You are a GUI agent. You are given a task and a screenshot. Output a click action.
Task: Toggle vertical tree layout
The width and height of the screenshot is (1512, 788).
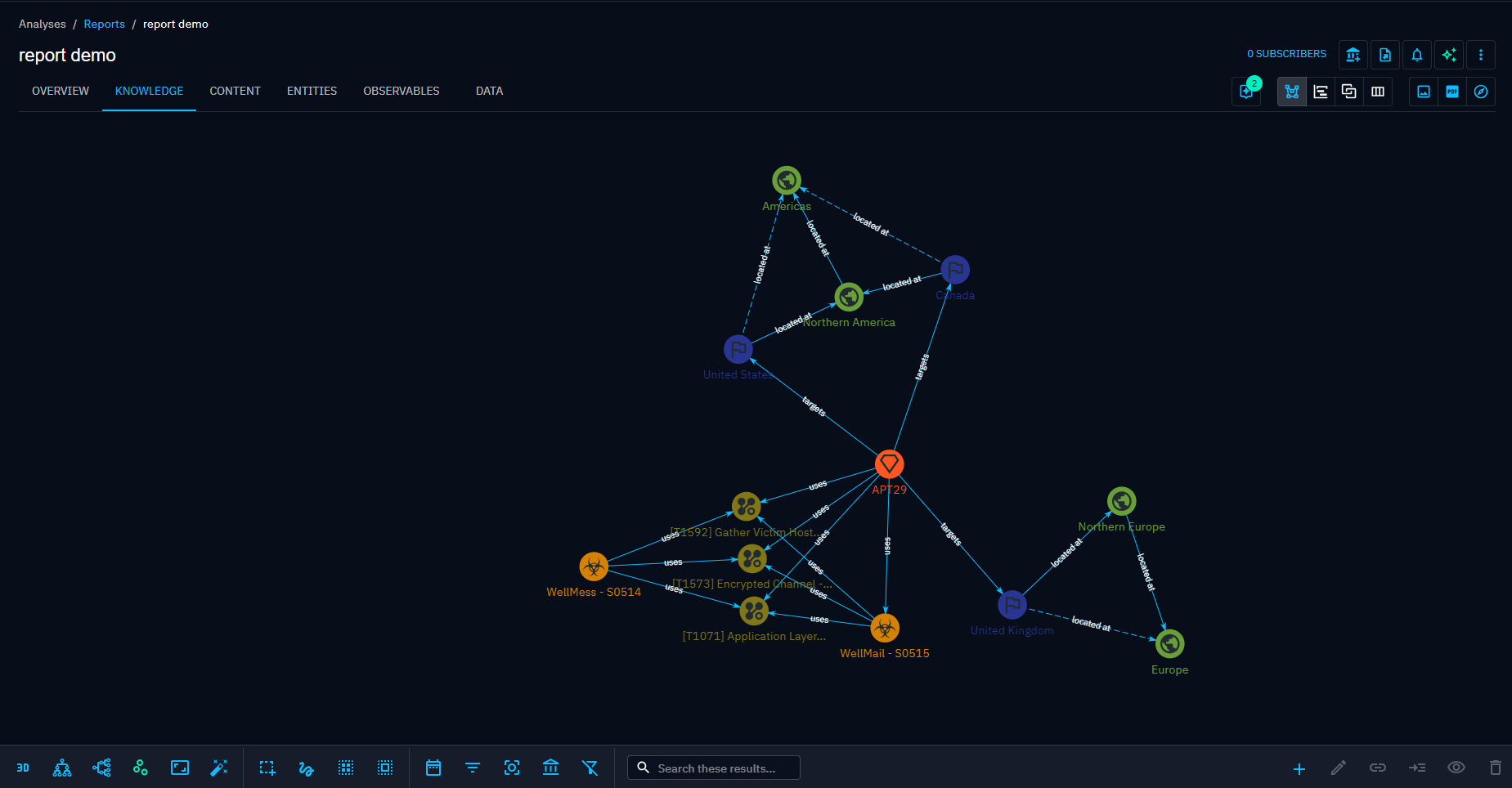click(62, 768)
